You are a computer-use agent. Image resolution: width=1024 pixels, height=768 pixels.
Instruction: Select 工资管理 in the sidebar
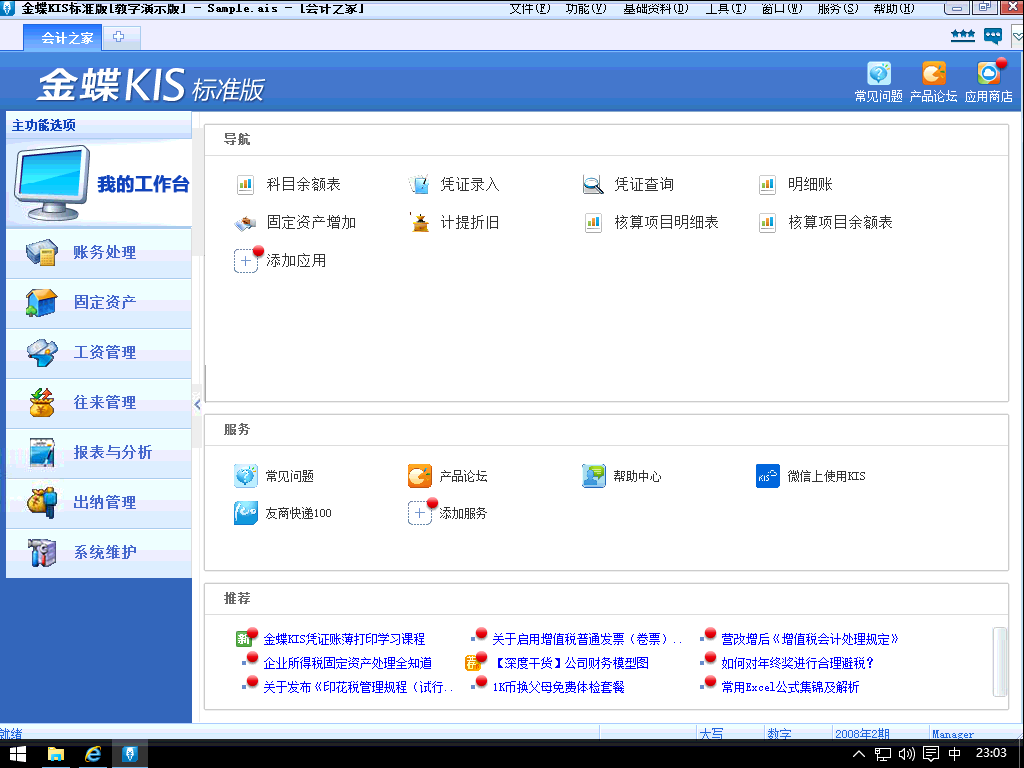coord(99,353)
